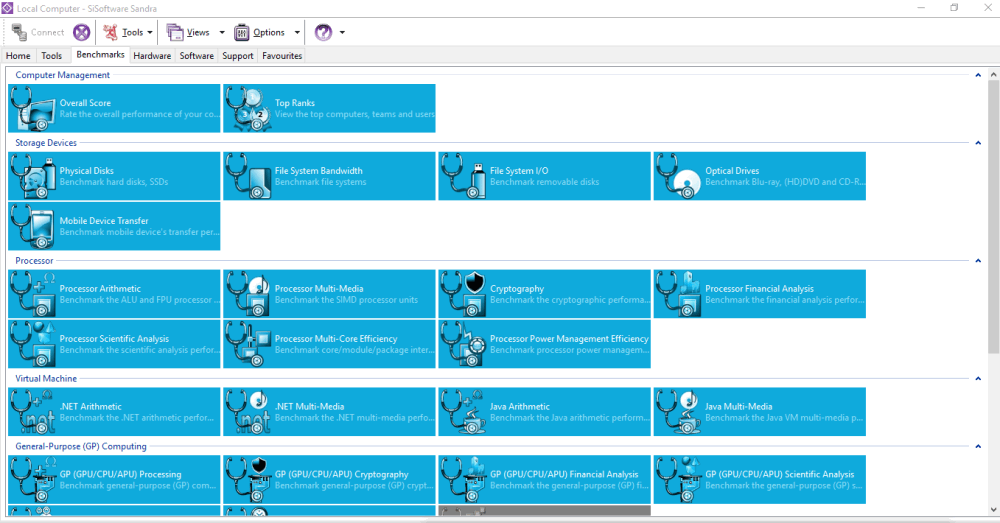Screen dimensions: 1000x523
Task: Launch the .NET Arithmetic benchmark icon
Action: (x=33, y=412)
